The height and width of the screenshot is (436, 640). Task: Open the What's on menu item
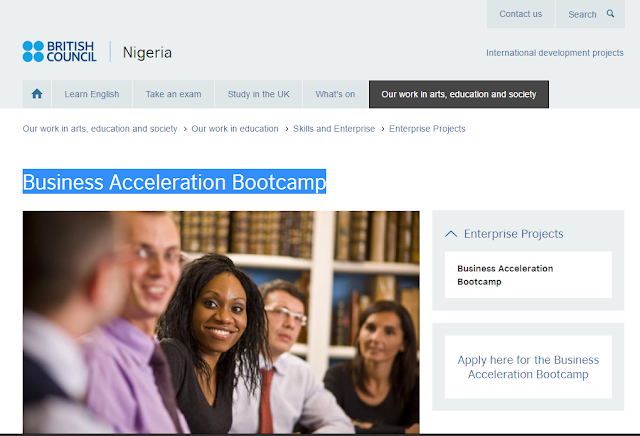point(335,94)
